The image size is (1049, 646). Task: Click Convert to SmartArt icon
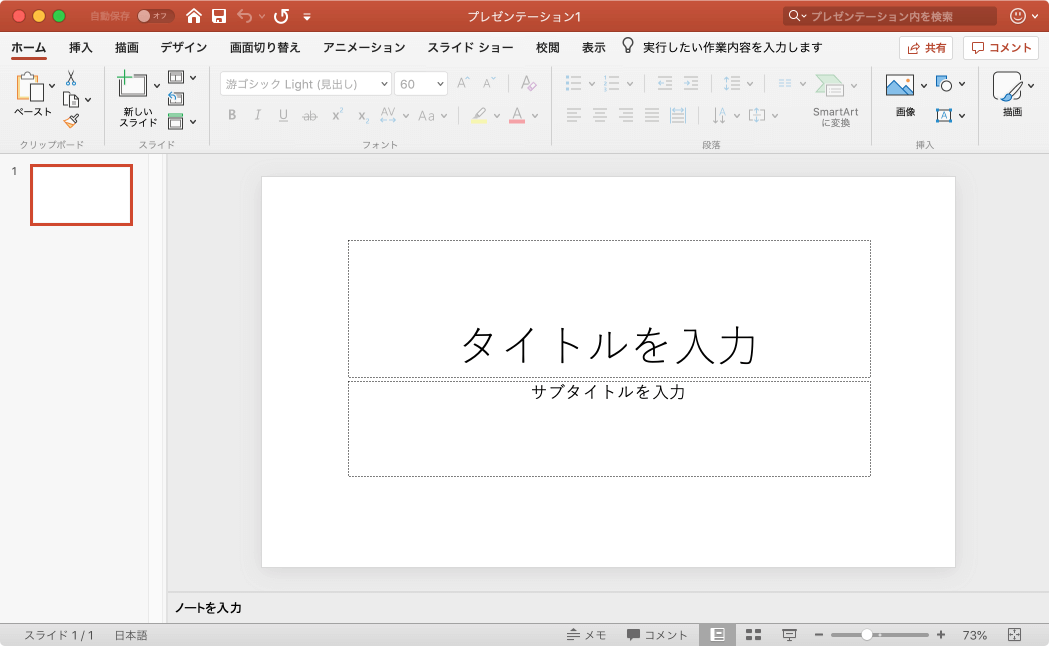pyautogui.click(x=829, y=86)
